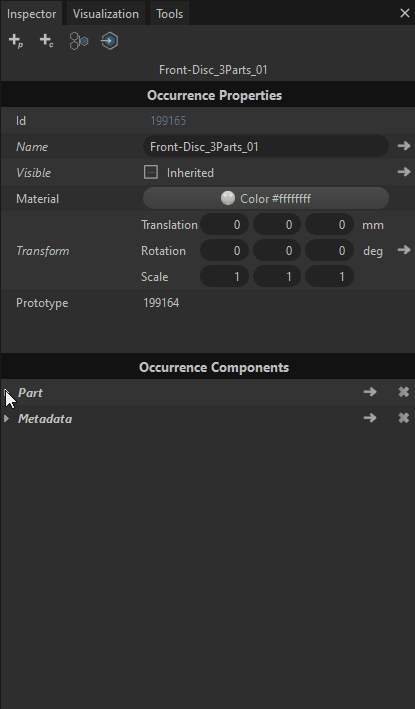Image resolution: width=415 pixels, height=709 pixels.
Task: Click the arrow next to Name field
Action: coord(404,146)
